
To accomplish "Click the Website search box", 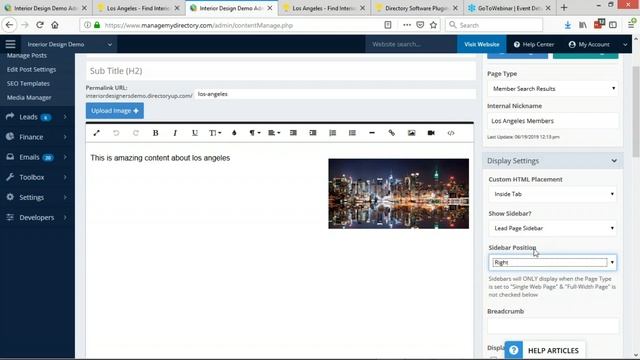I will pos(411,44).
